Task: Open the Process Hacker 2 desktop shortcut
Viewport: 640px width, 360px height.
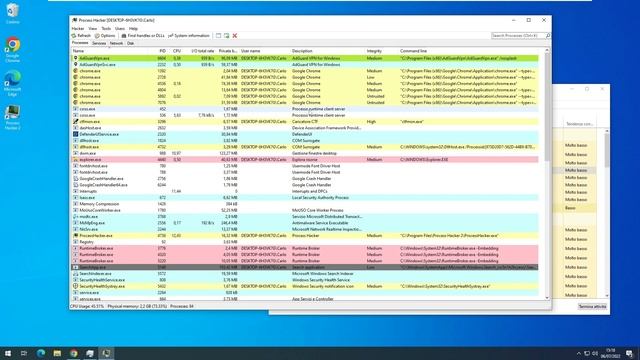Action: click(x=13, y=118)
